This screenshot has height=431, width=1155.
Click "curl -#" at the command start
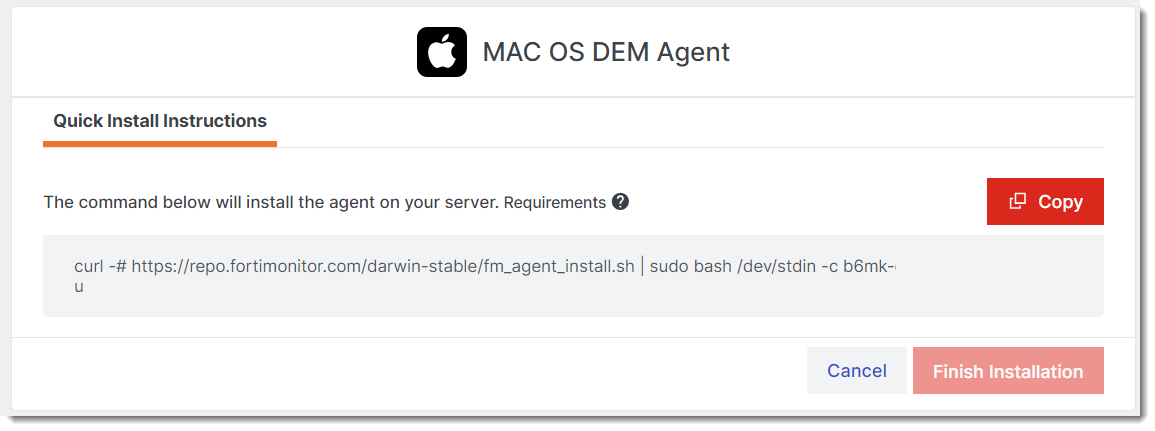tap(99, 267)
